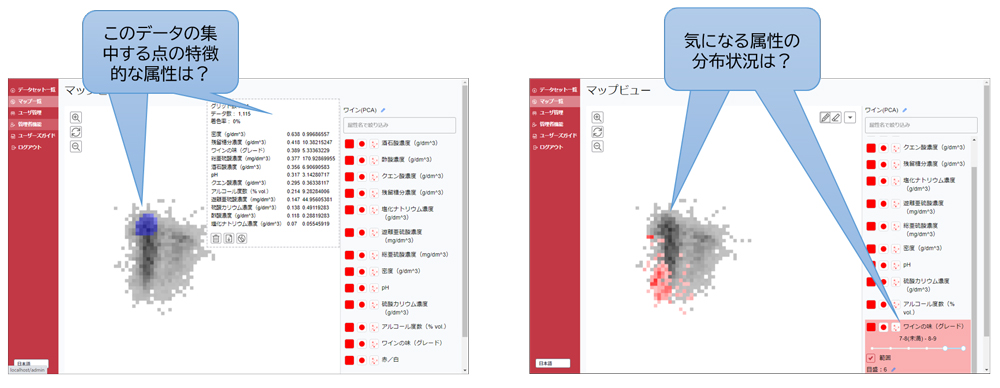Click the distribution icon beside 酢酸濃度
The height and width of the screenshot is (388, 1000).
(x=374, y=160)
